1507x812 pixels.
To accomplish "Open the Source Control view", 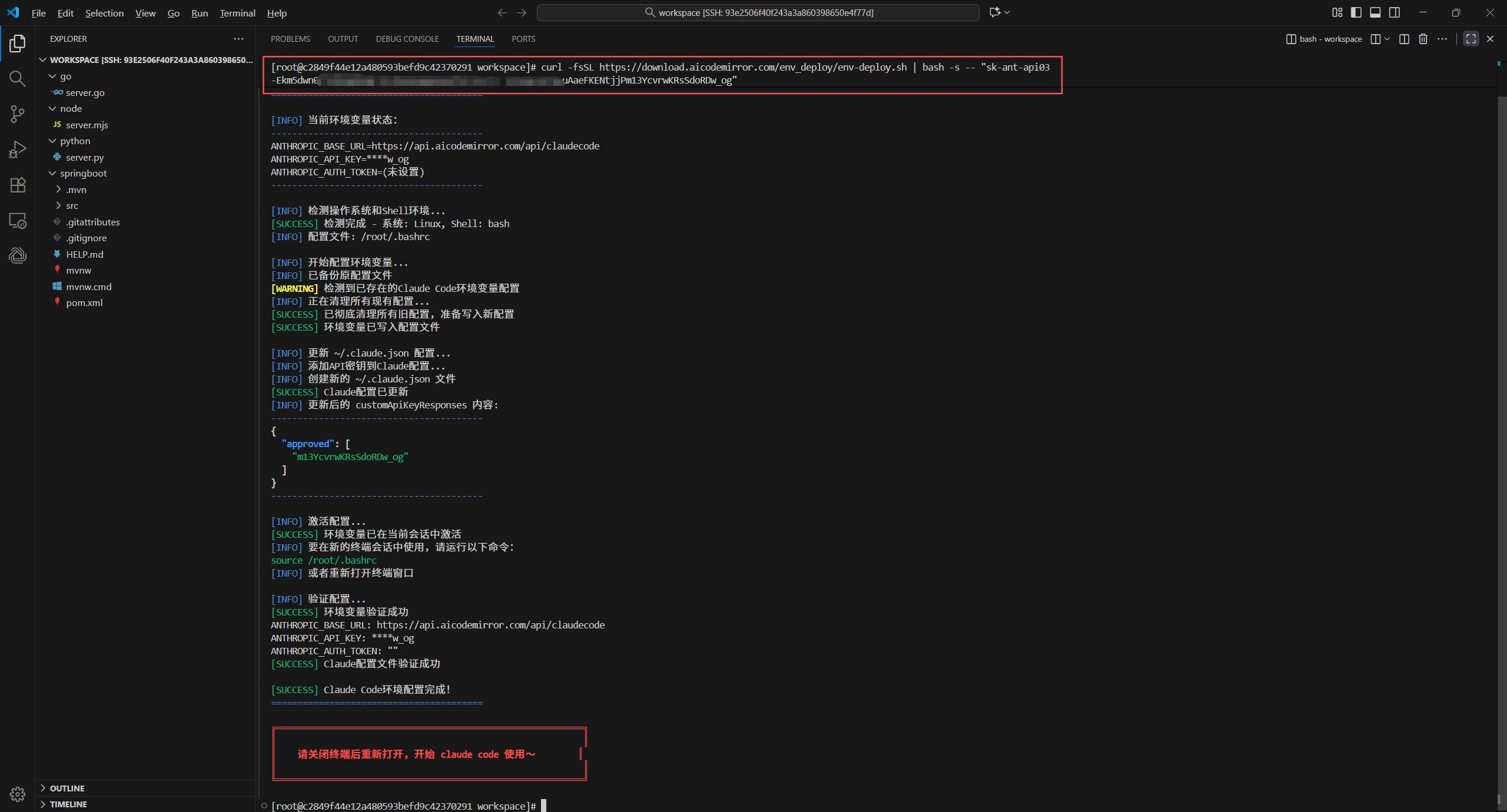I will pos(17,114).
